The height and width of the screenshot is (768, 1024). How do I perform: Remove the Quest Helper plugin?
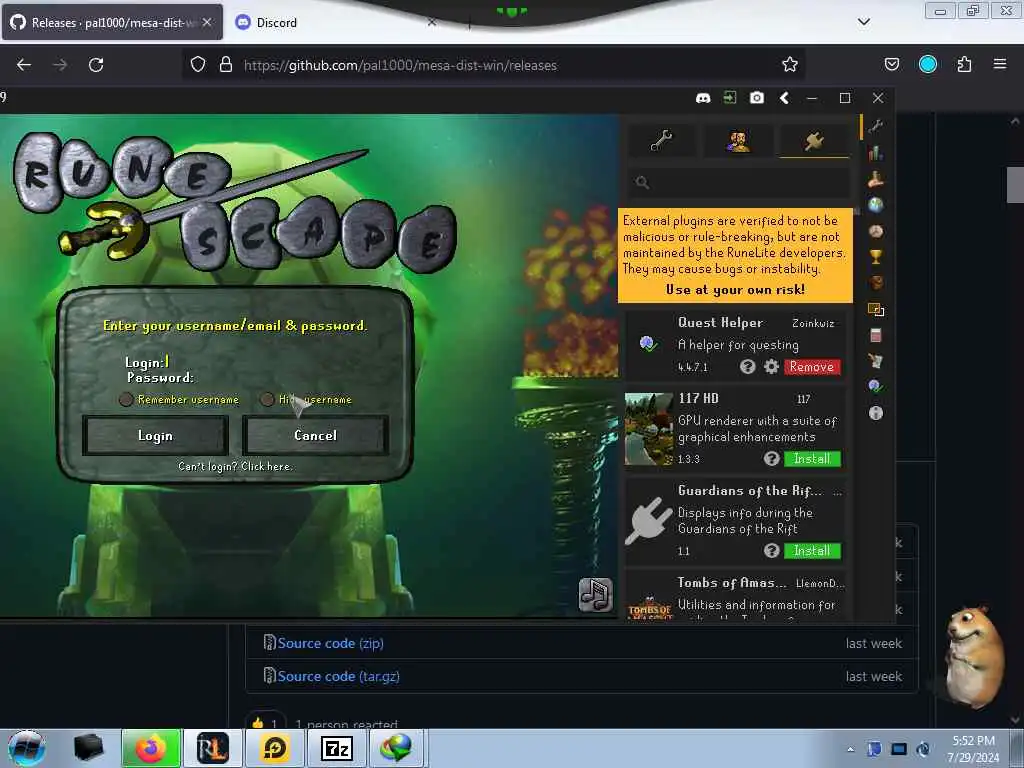(x=812, y=367)
